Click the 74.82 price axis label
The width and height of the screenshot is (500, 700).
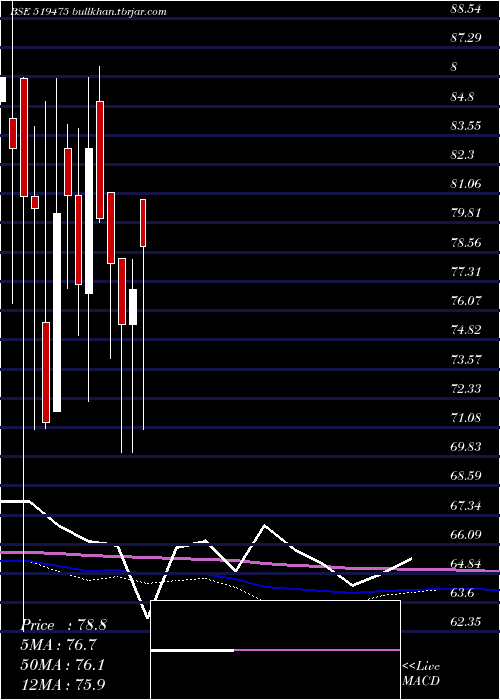(466, 330)
